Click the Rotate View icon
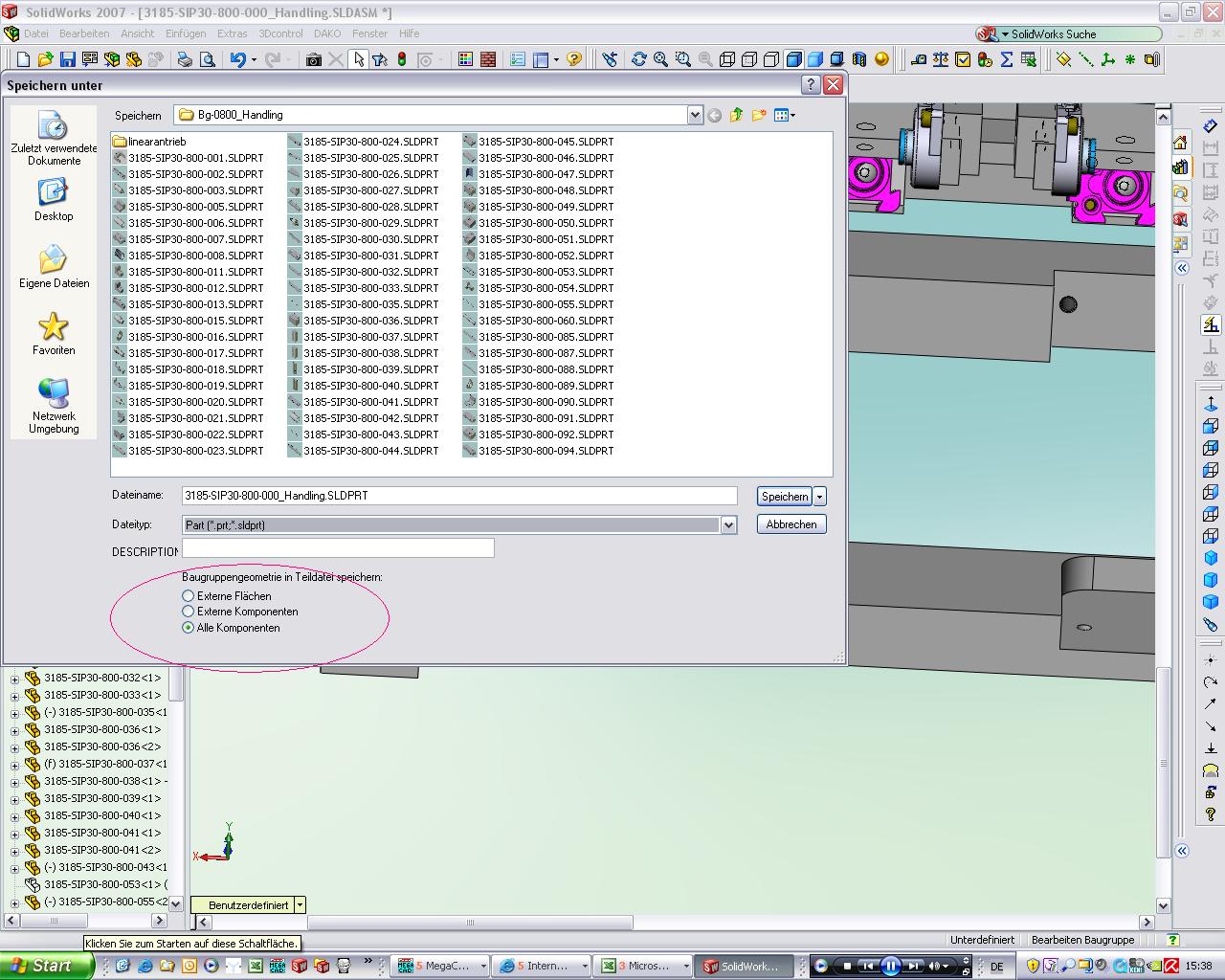This screenshot has height=980, width=1225. pyautogui.click(x=638, y=59)
